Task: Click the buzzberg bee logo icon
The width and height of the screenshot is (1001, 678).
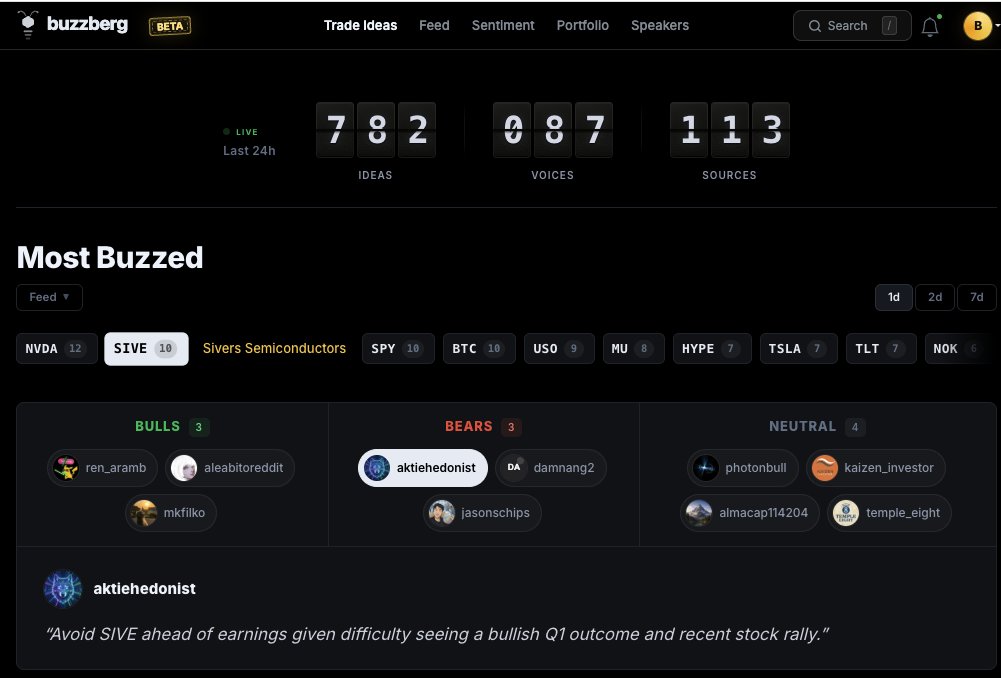Action: [27, 25]
